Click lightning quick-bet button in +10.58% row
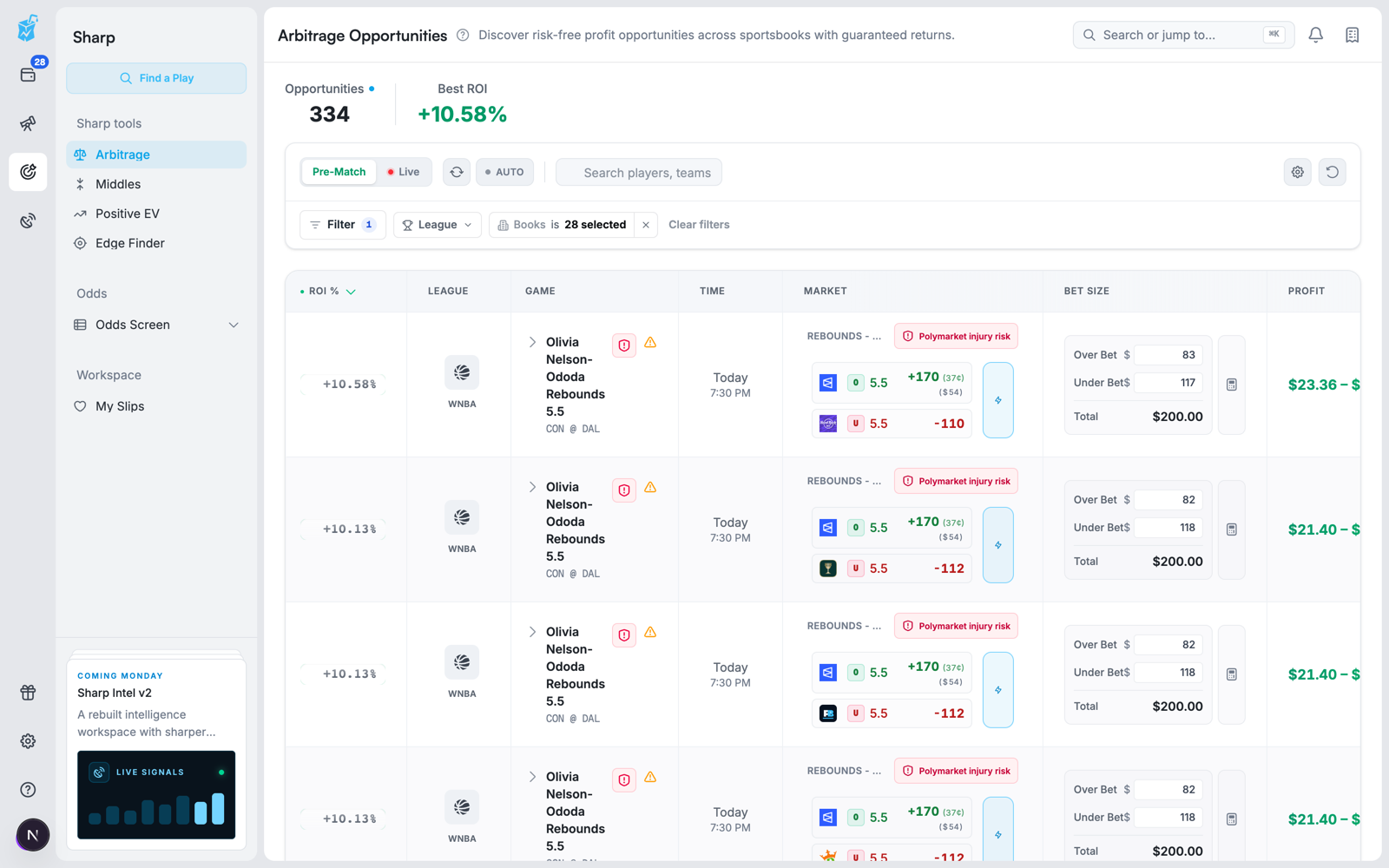Image resolution: width=1389 pixels, height=868 pixels. 998,400
